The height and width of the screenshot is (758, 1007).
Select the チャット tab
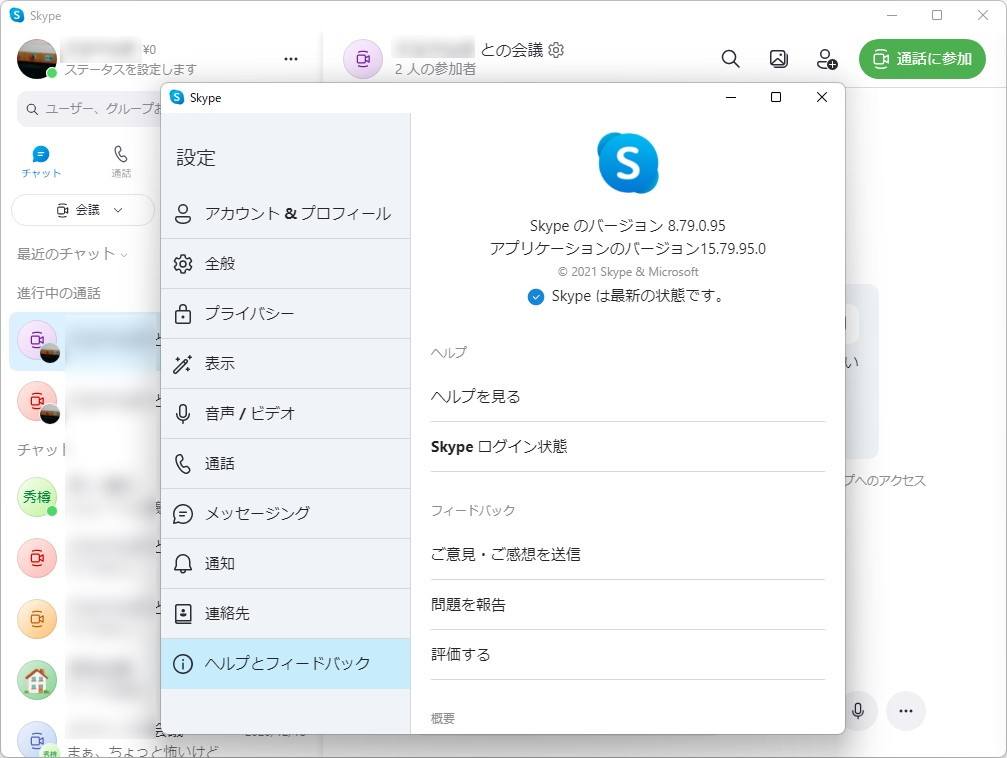(x=40, y=160)
